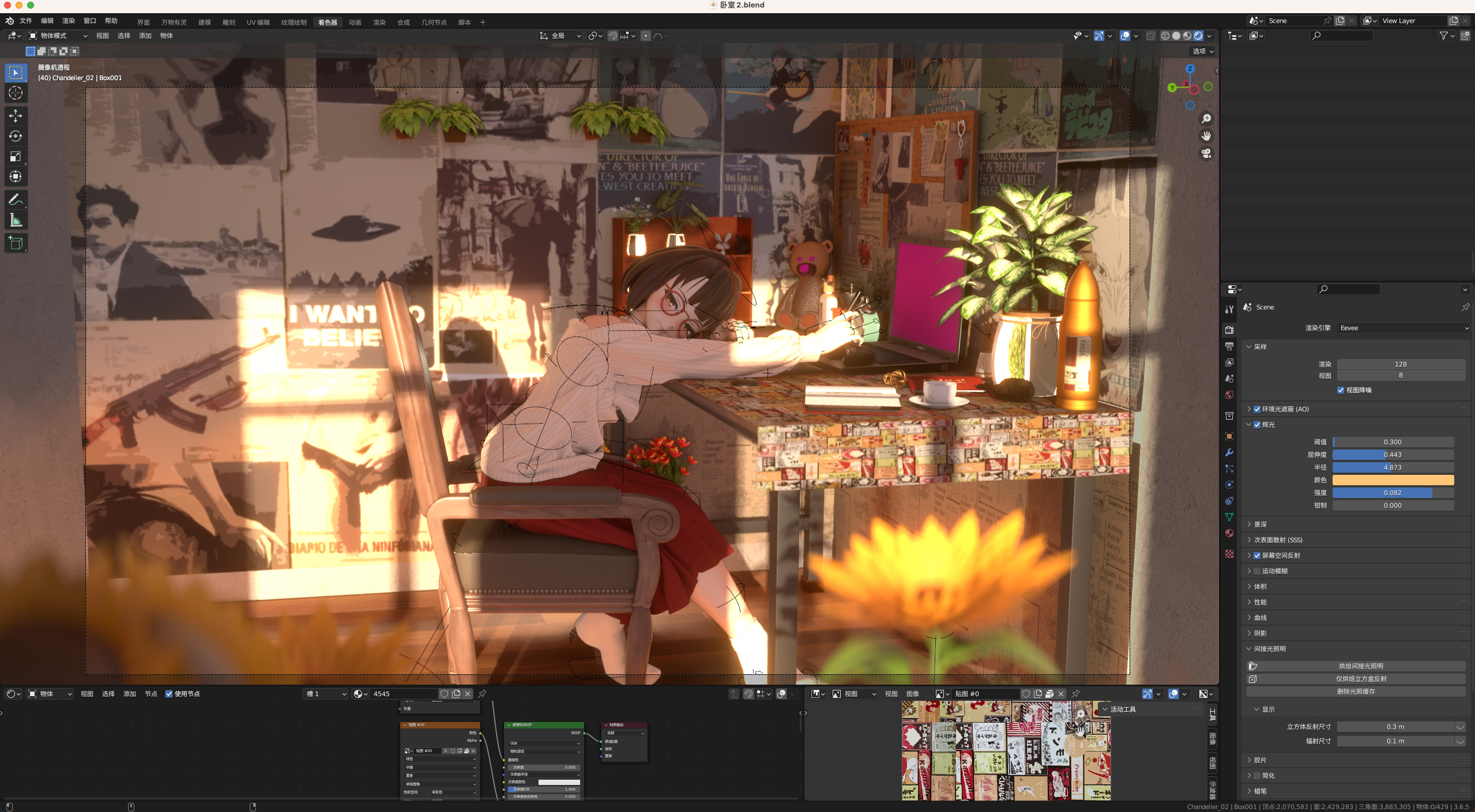Click the camera view toggle icon
The width and height of the screenshot is (1475, 812).
click(x=1206, y=153)
